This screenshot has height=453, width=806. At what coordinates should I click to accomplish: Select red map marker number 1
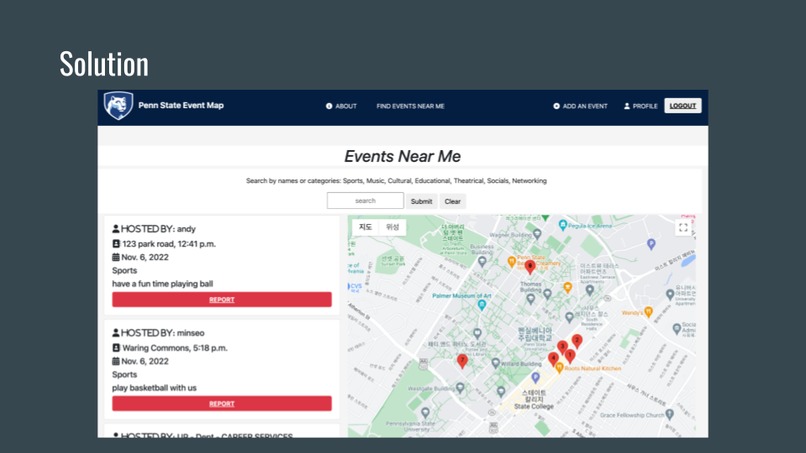(570, 355)
